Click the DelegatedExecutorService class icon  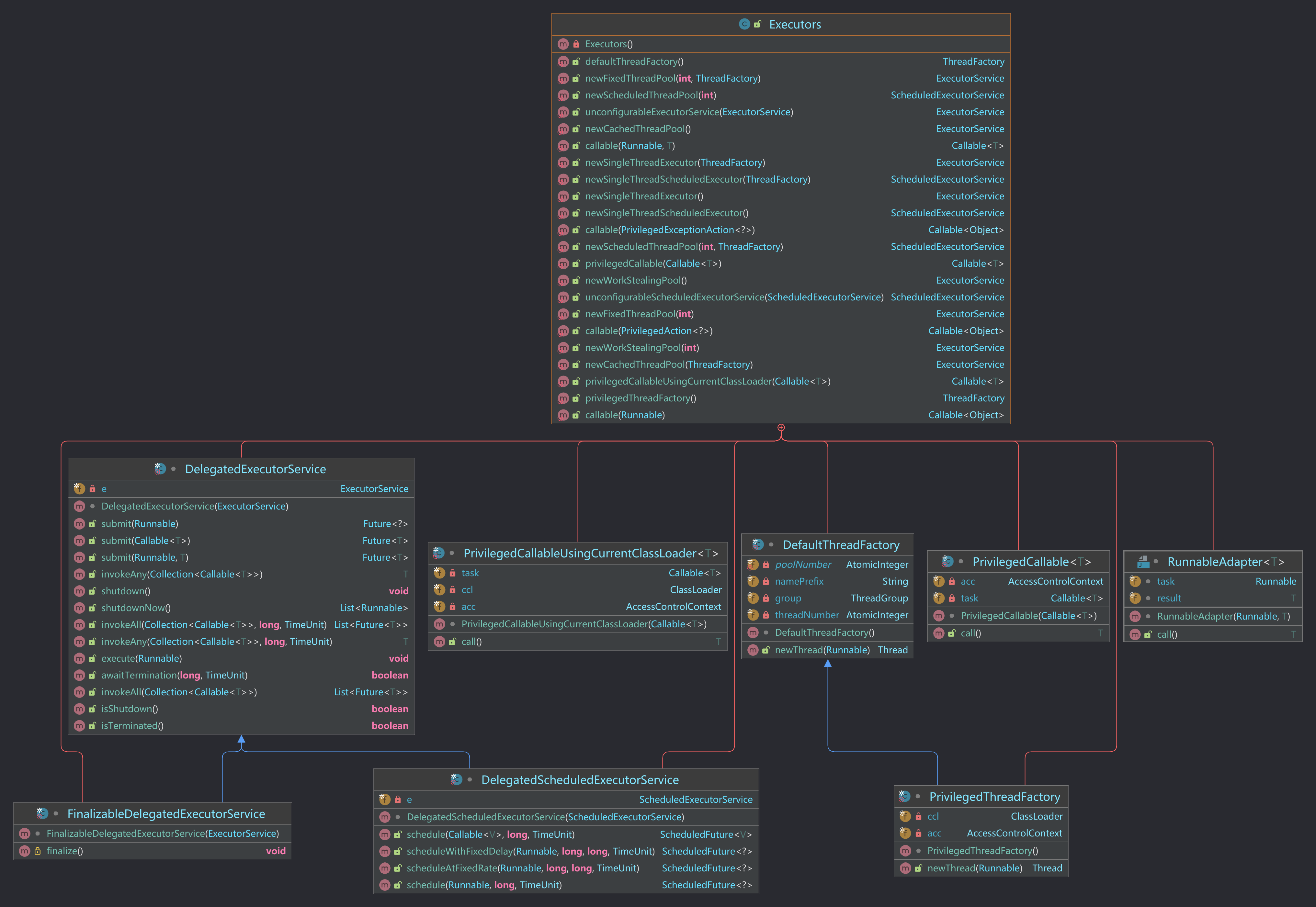160,469
